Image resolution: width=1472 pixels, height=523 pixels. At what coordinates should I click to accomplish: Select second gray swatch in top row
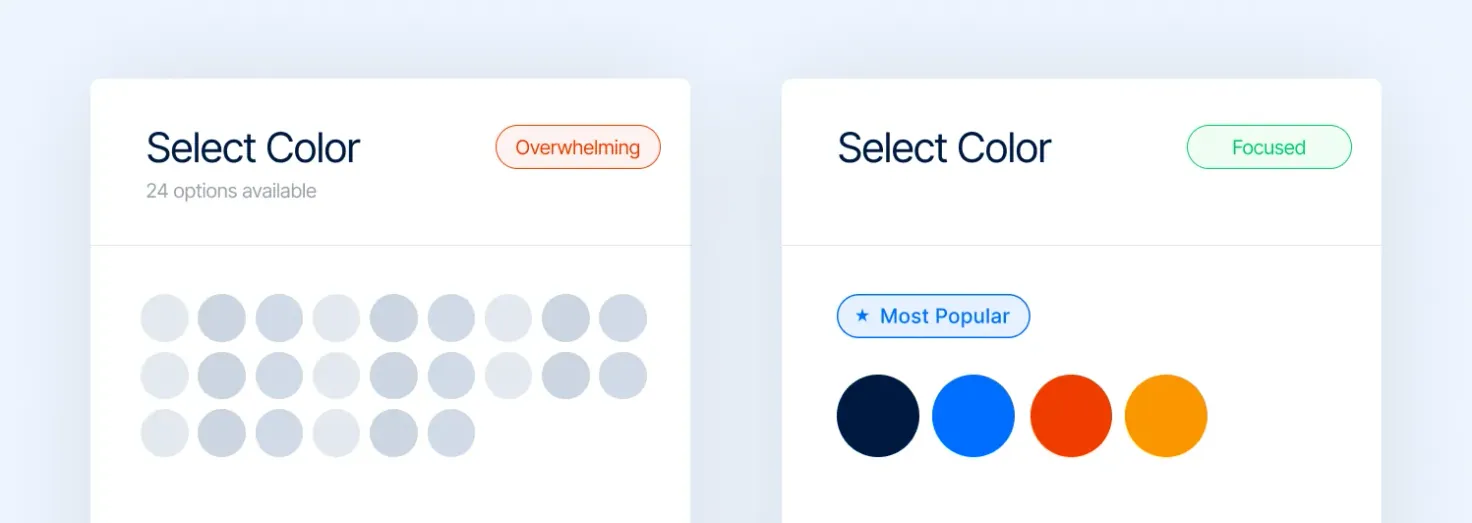point(222,318)
